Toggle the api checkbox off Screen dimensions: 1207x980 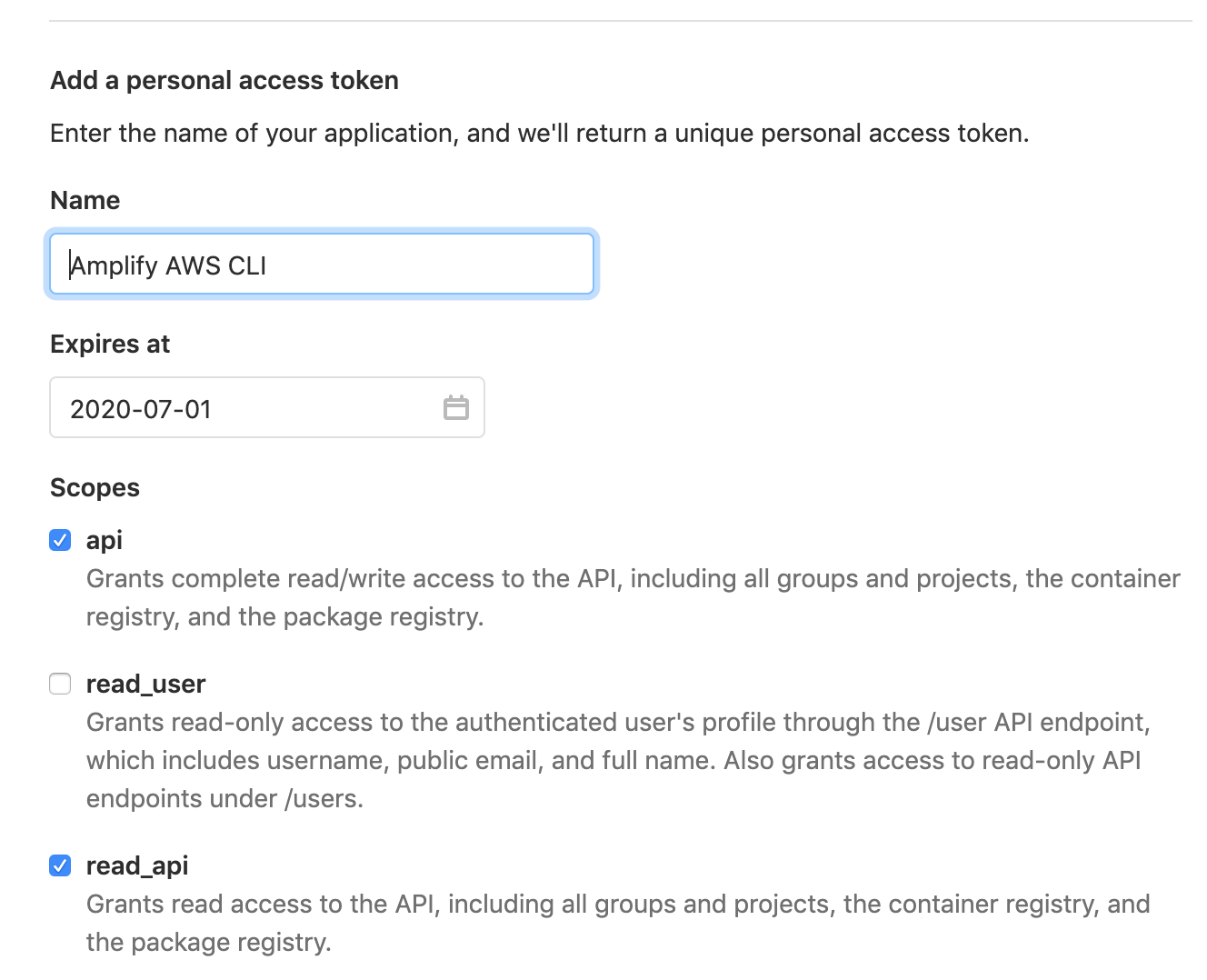(x=60, y=540)
